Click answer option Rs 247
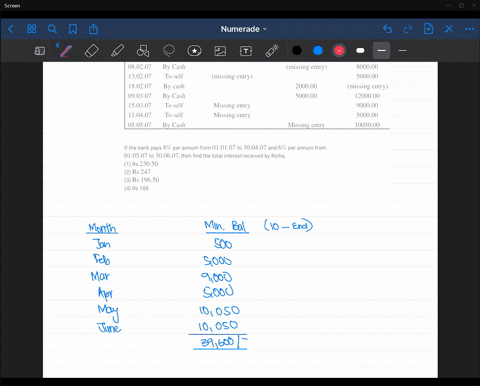This screenshot has height=386, width=480. coord(137,172)
